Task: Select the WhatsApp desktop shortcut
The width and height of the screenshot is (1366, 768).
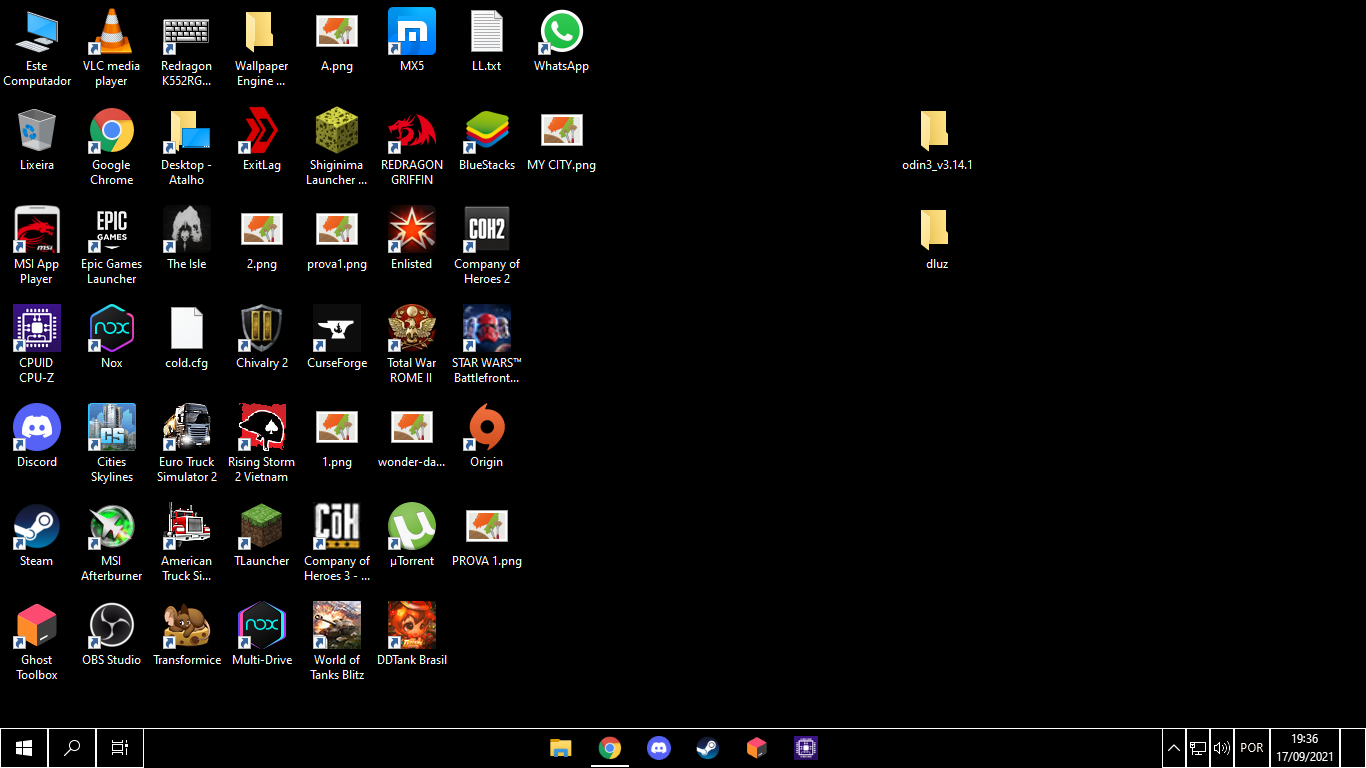Action: (562, 40)
